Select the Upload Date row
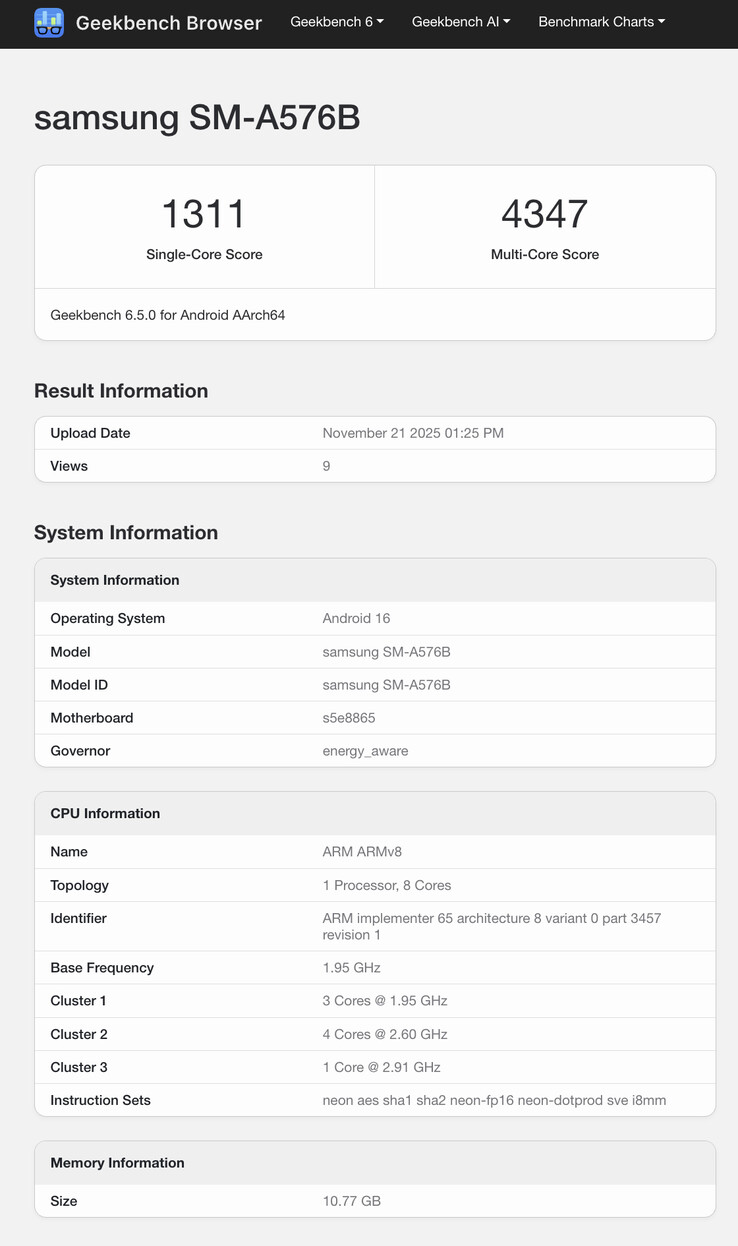This screenshot has height=1246, width=738. point(375,433)
